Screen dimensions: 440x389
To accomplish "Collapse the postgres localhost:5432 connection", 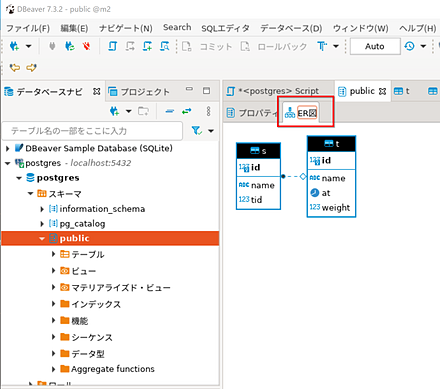I will [8, 163].
